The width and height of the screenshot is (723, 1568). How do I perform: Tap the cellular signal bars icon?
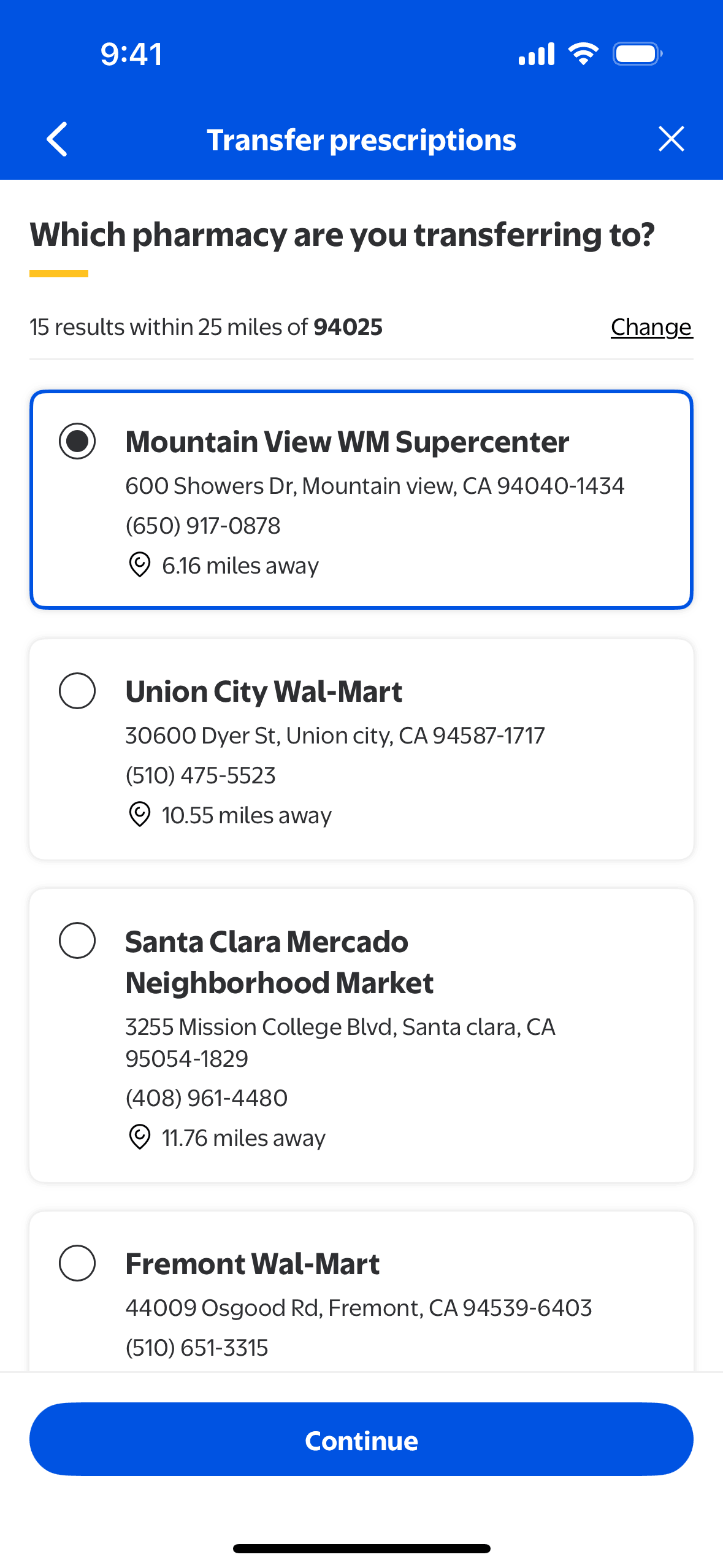[x=537, y=54]
